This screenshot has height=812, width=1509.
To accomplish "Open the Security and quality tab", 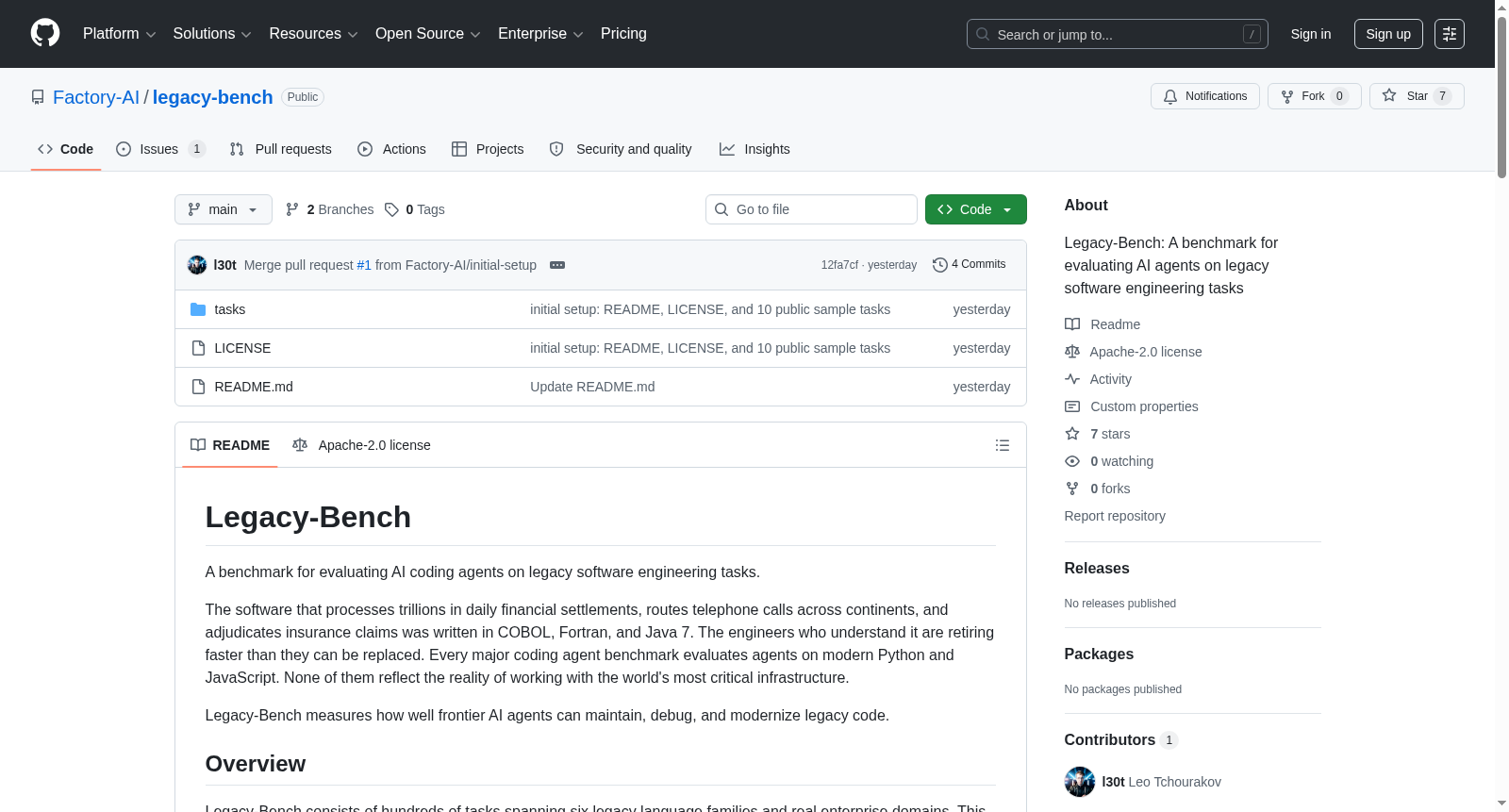I will pos(622,149).
